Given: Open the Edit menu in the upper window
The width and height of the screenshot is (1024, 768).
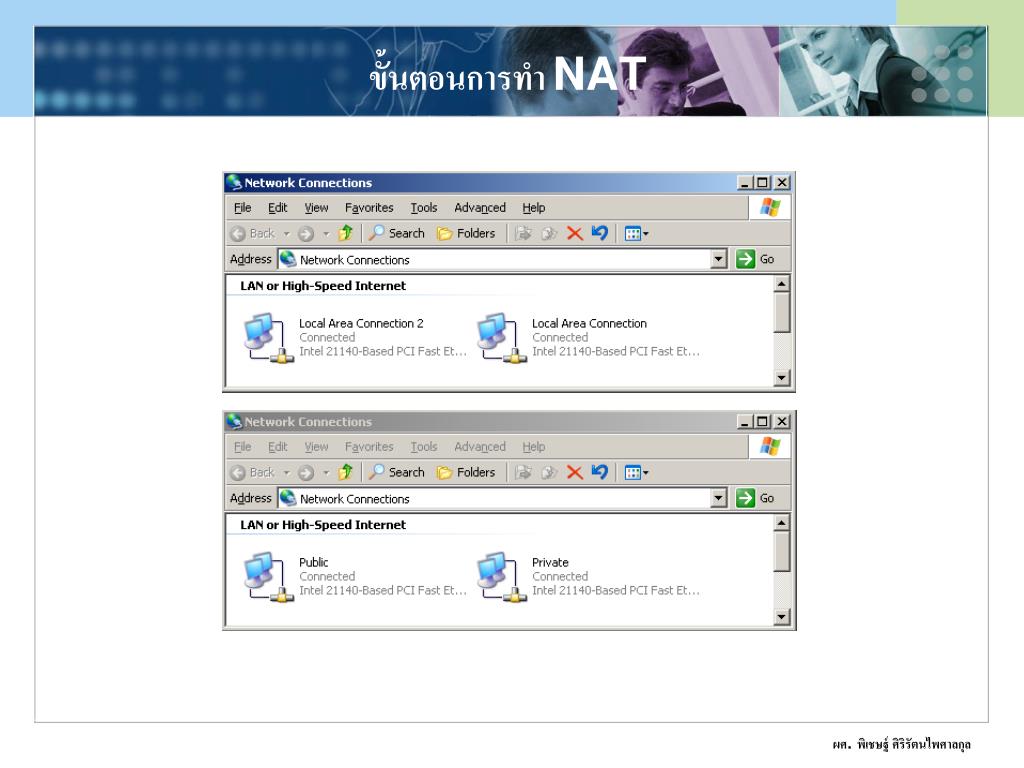Looking at the screenshot, I should tap(278, 208).
